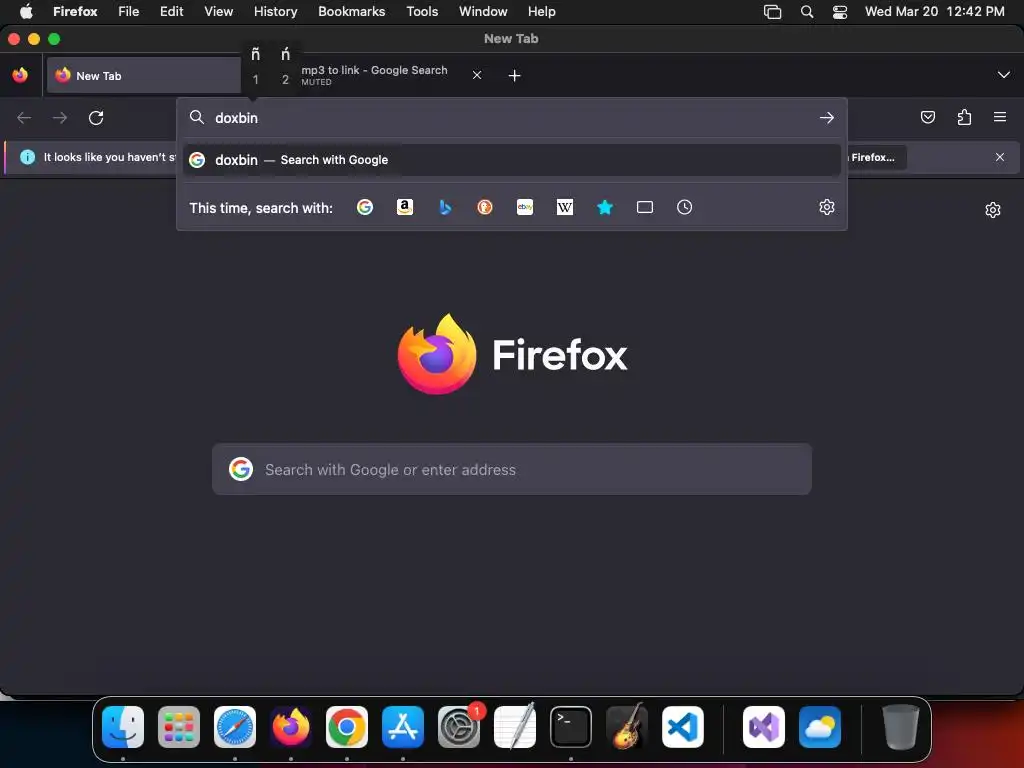Open the Window menu

pos(483,11)
